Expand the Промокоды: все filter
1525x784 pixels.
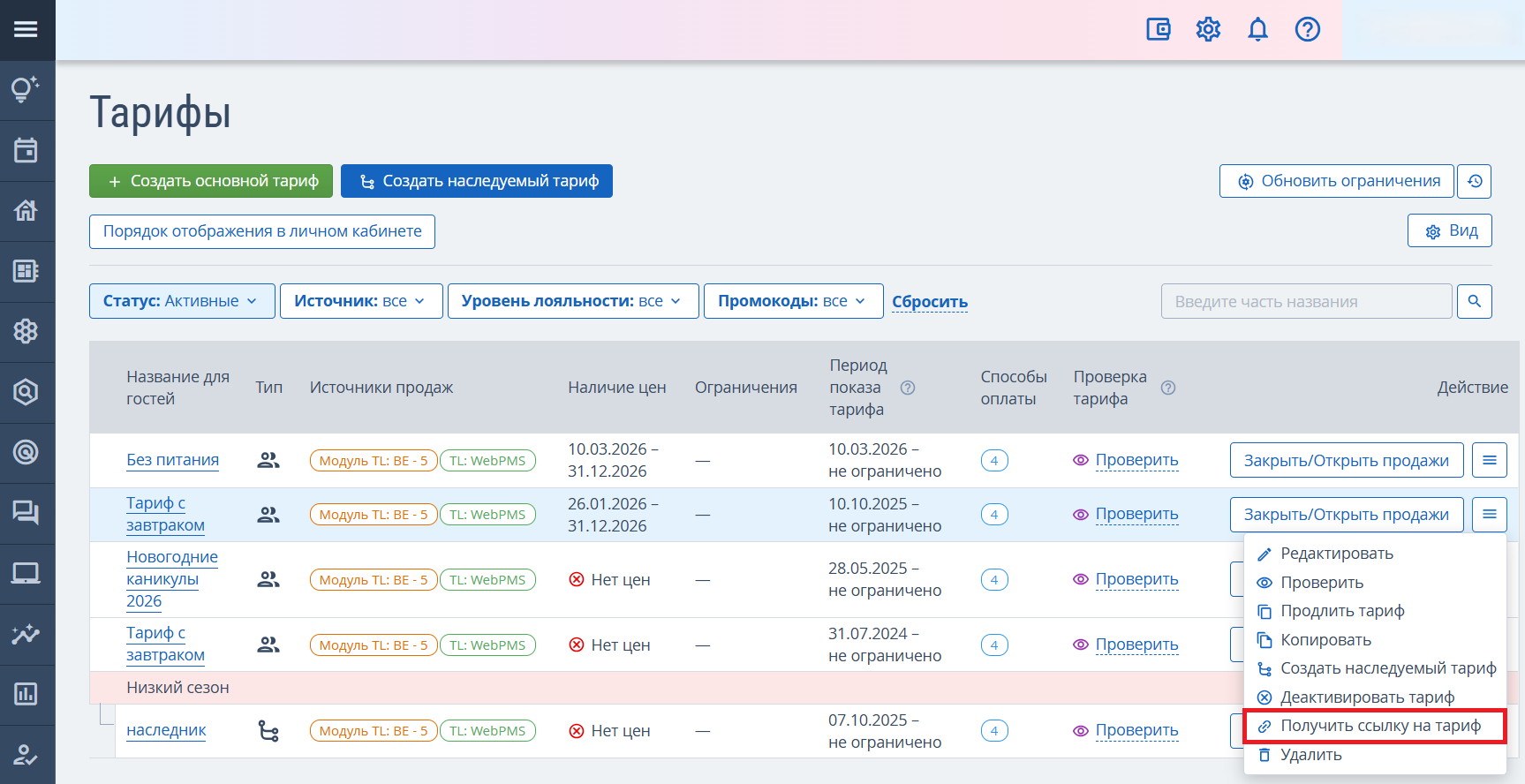(x=792, y=301)
